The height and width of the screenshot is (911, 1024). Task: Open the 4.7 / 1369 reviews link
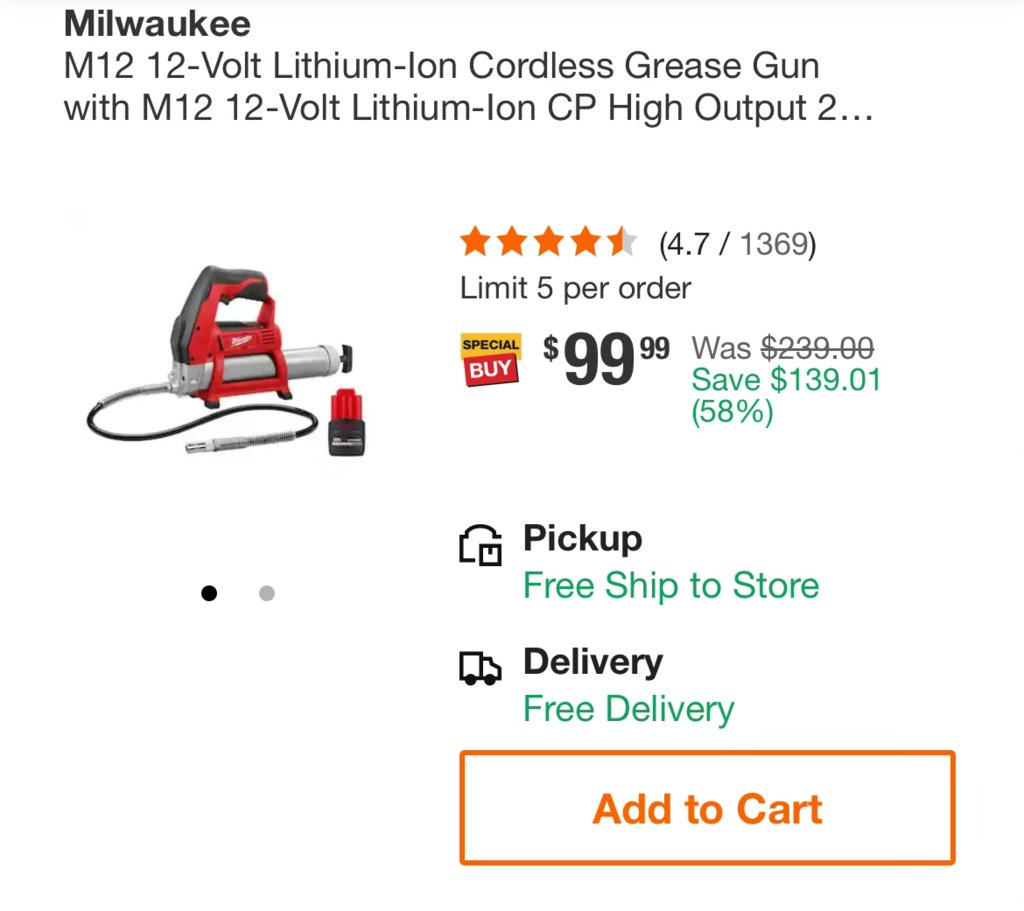tap(737, 244)
